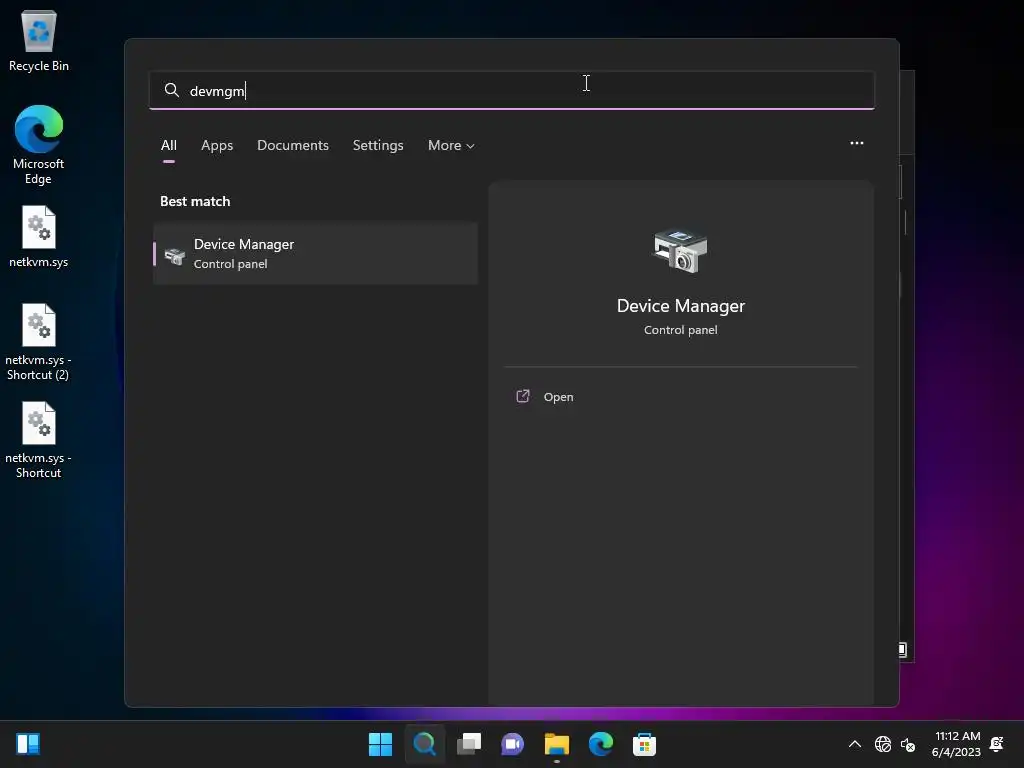Image resolution: width=1024 pixels, height=768 pixels.
Task: Switch to the Settings search tab
Action: 378,146
